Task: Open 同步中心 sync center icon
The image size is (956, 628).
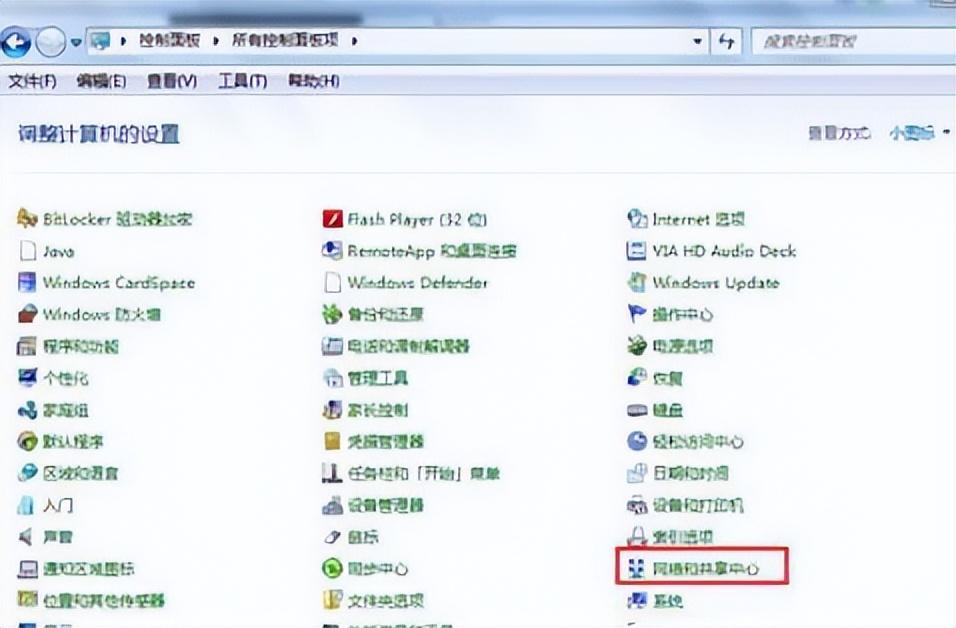Action: pos(332,568)
